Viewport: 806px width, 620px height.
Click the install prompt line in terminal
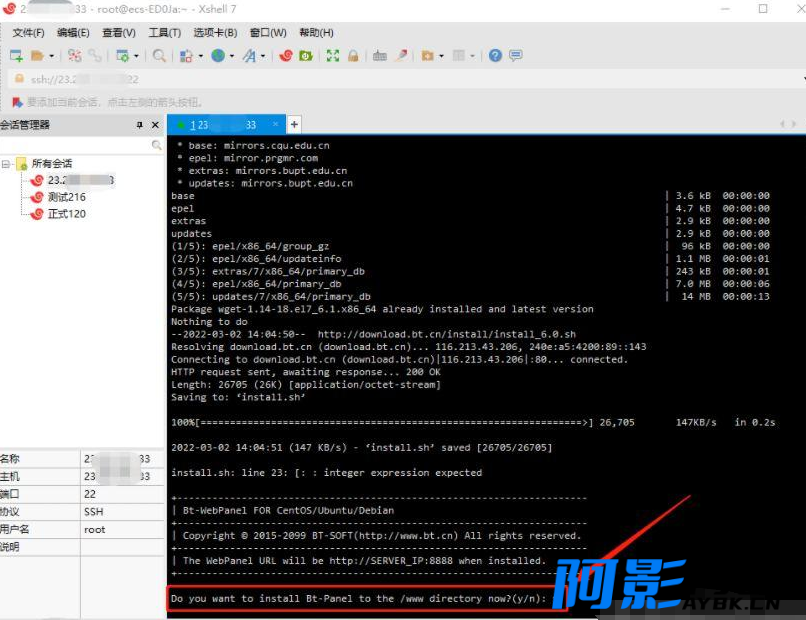(359, 598)
